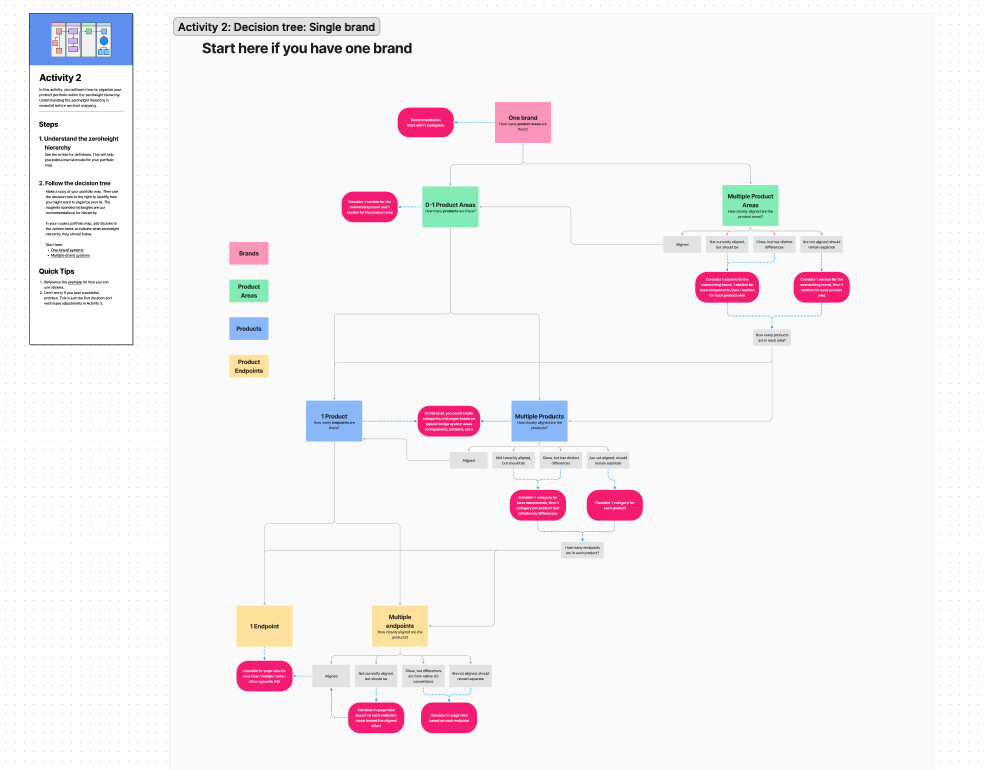
Task: Click the recommendation bubble left of 0-1 Product Areas
Action: (369, 207)
